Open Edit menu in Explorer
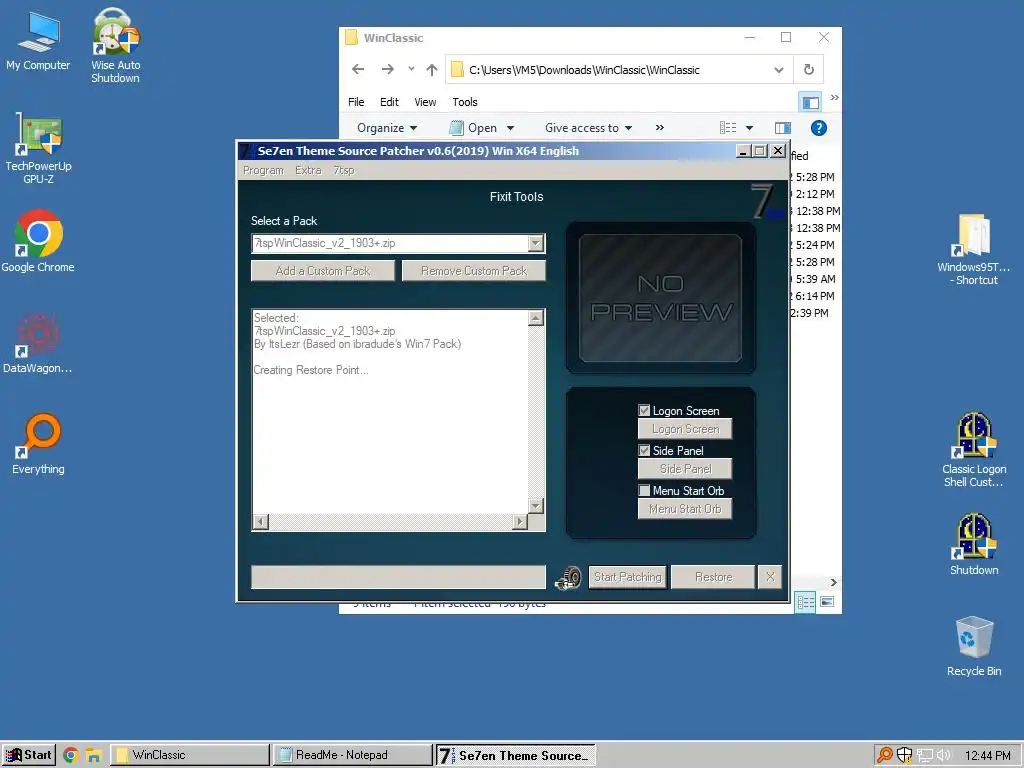1024x768 pixels. (x=389, y=102)
